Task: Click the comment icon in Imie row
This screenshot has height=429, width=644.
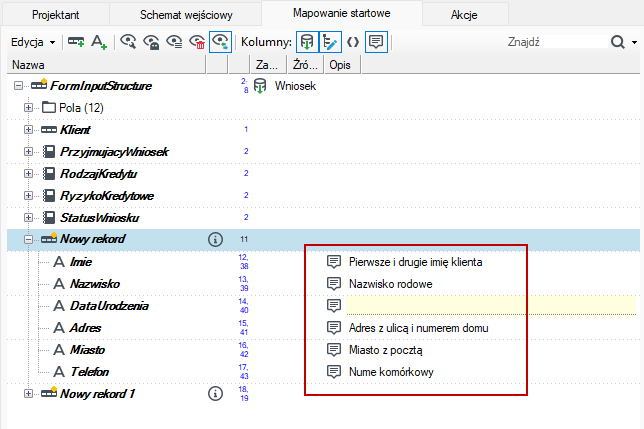Action: (334, 262)
